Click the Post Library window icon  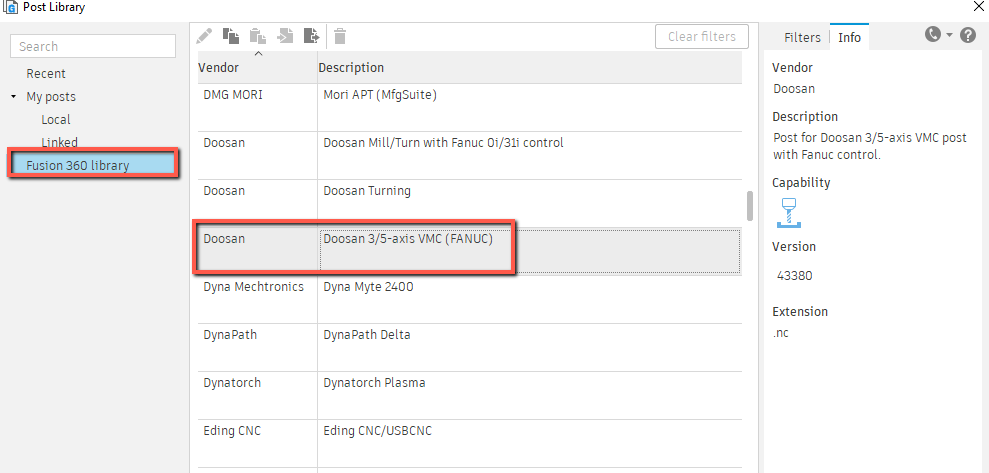click(x=10, y=8)
